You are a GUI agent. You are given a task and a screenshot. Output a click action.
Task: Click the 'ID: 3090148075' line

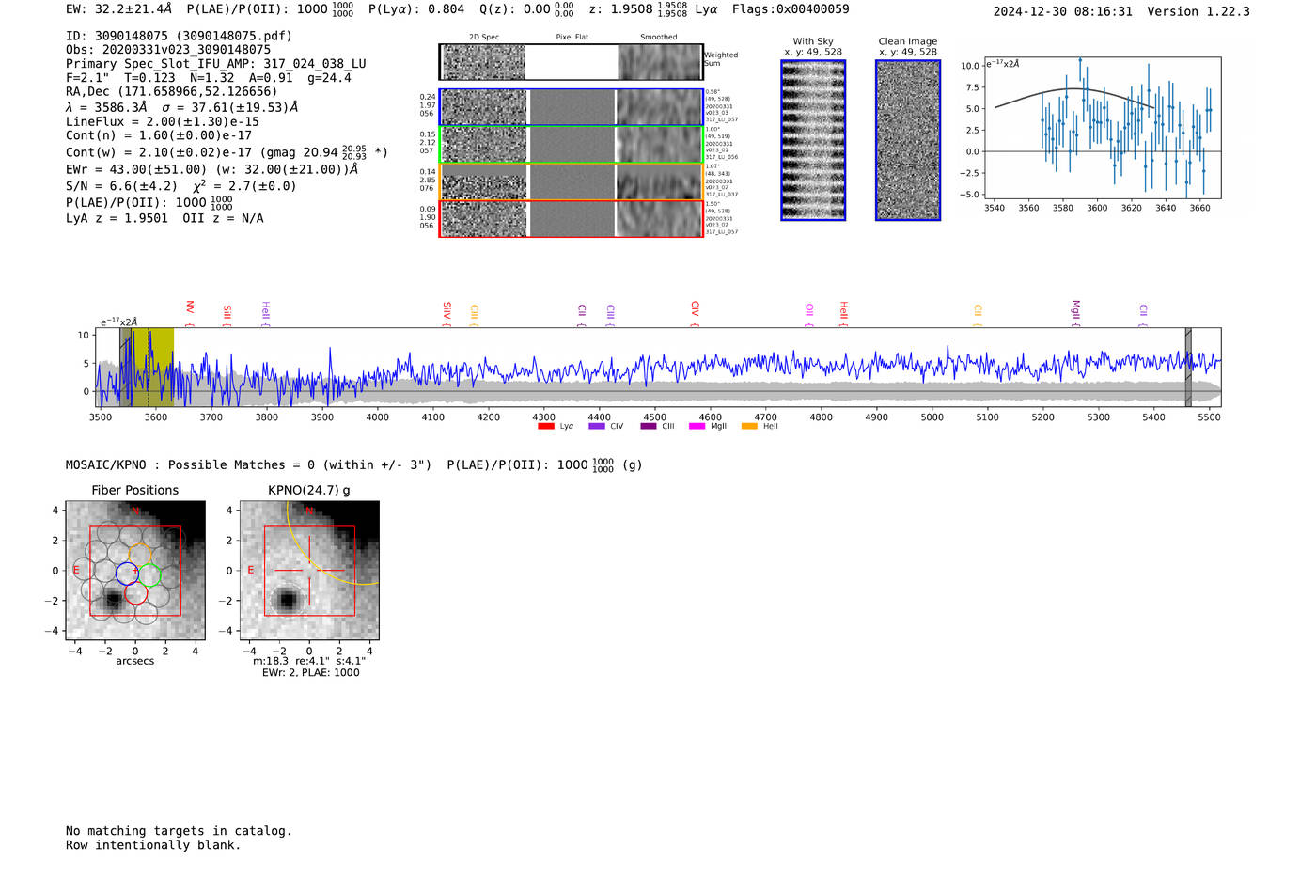[179, 36]
